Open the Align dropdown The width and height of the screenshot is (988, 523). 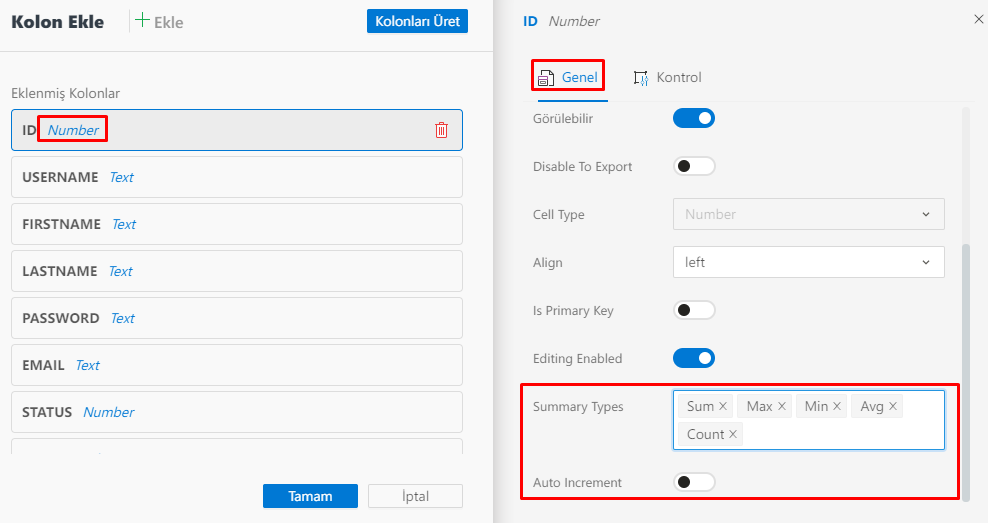coord(808,263)
